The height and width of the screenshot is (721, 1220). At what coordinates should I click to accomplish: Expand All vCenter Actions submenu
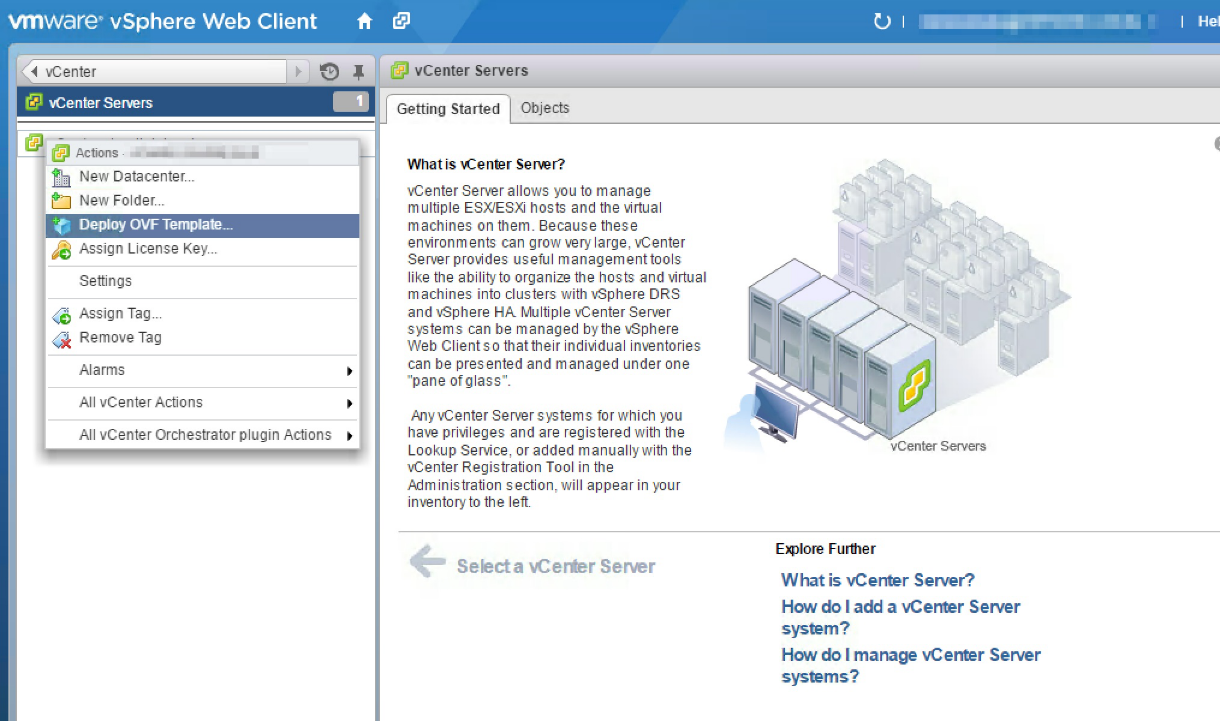pos(203,402)
